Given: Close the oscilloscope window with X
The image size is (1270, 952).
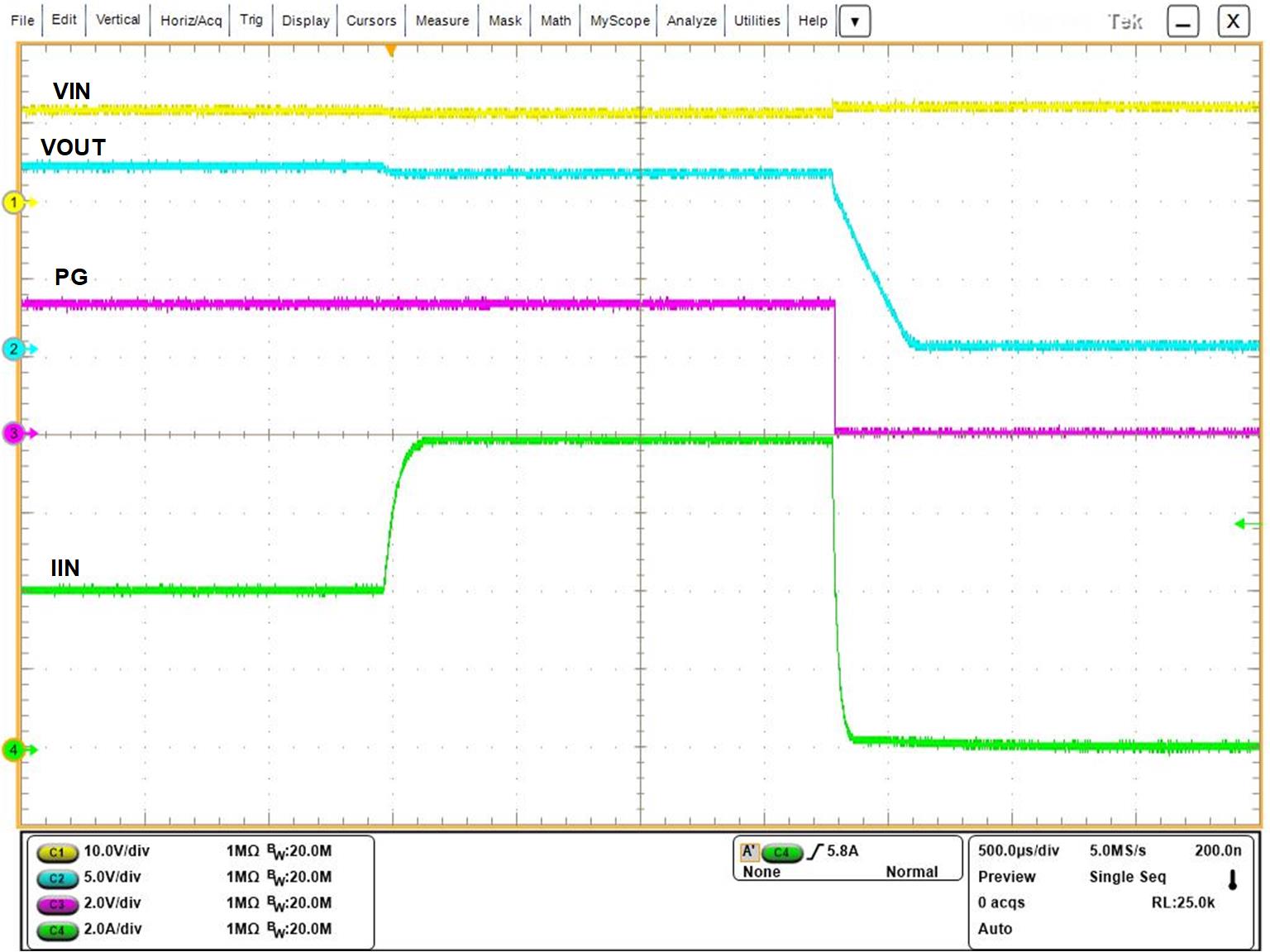Looking at the screenshot, I should [1233, 21].
